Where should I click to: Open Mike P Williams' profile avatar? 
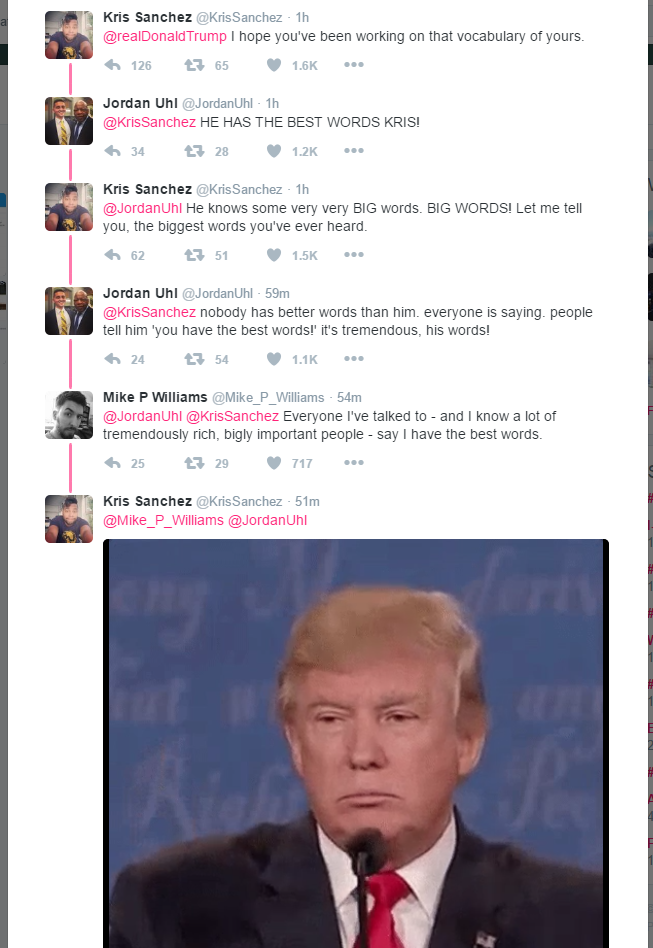(69, 415)
